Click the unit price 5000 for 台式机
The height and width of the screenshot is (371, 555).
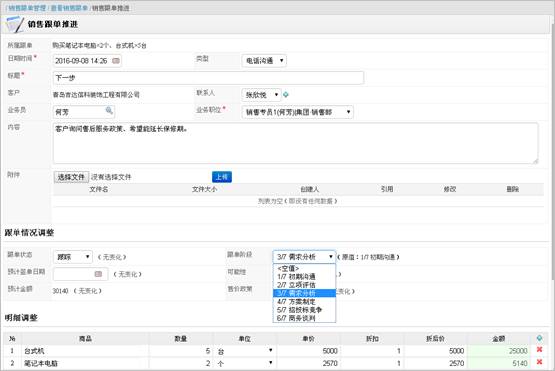(x=308, y=351)
